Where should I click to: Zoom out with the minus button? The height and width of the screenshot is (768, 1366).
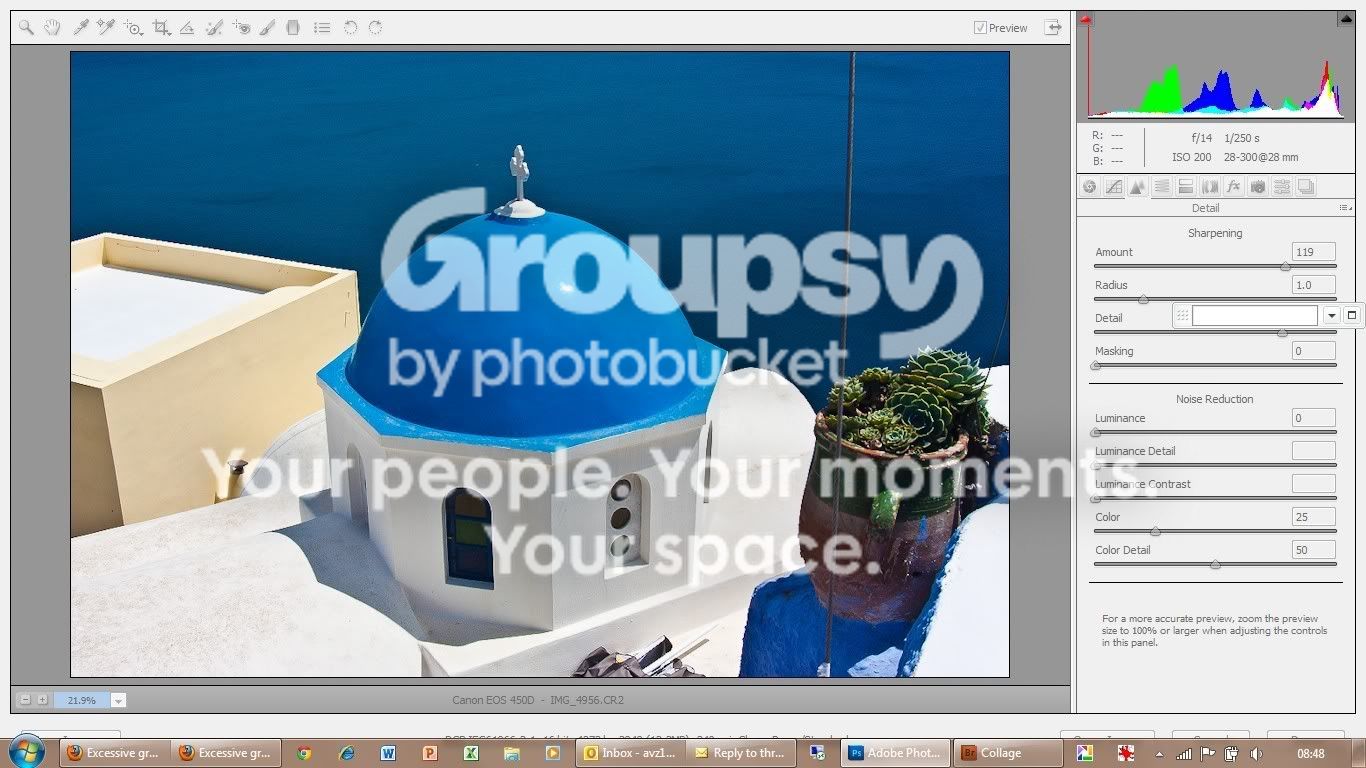click(26, 700)
